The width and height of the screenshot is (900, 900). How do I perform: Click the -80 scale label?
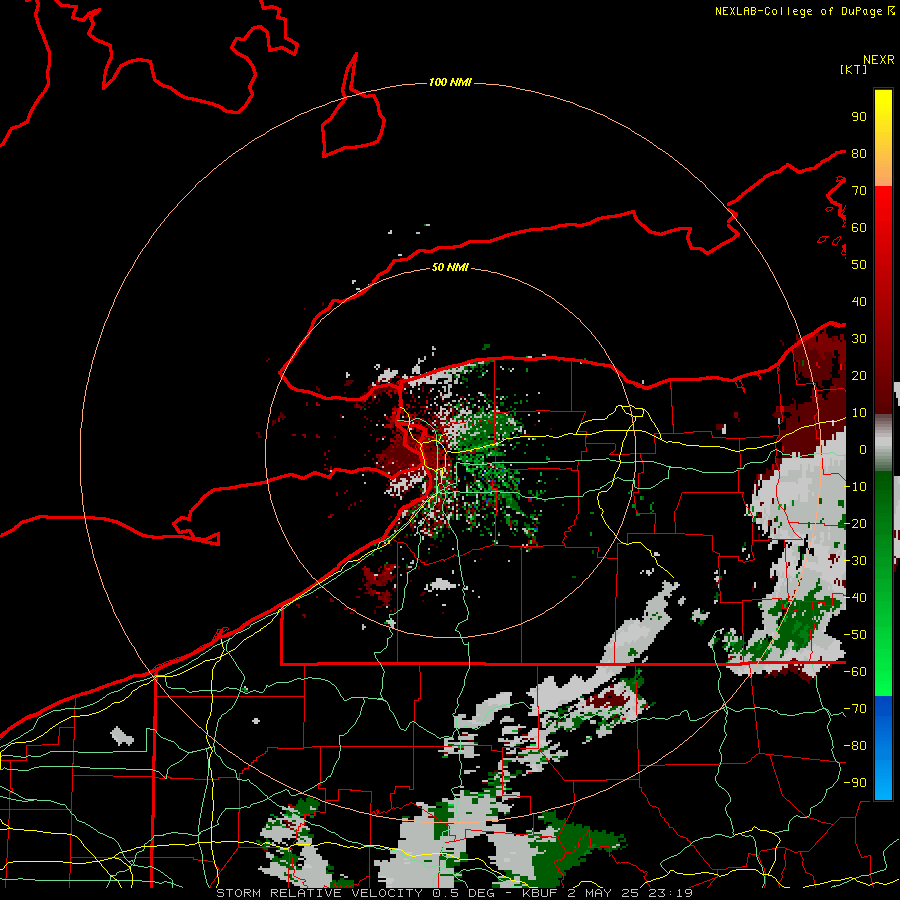pos(855,746)
